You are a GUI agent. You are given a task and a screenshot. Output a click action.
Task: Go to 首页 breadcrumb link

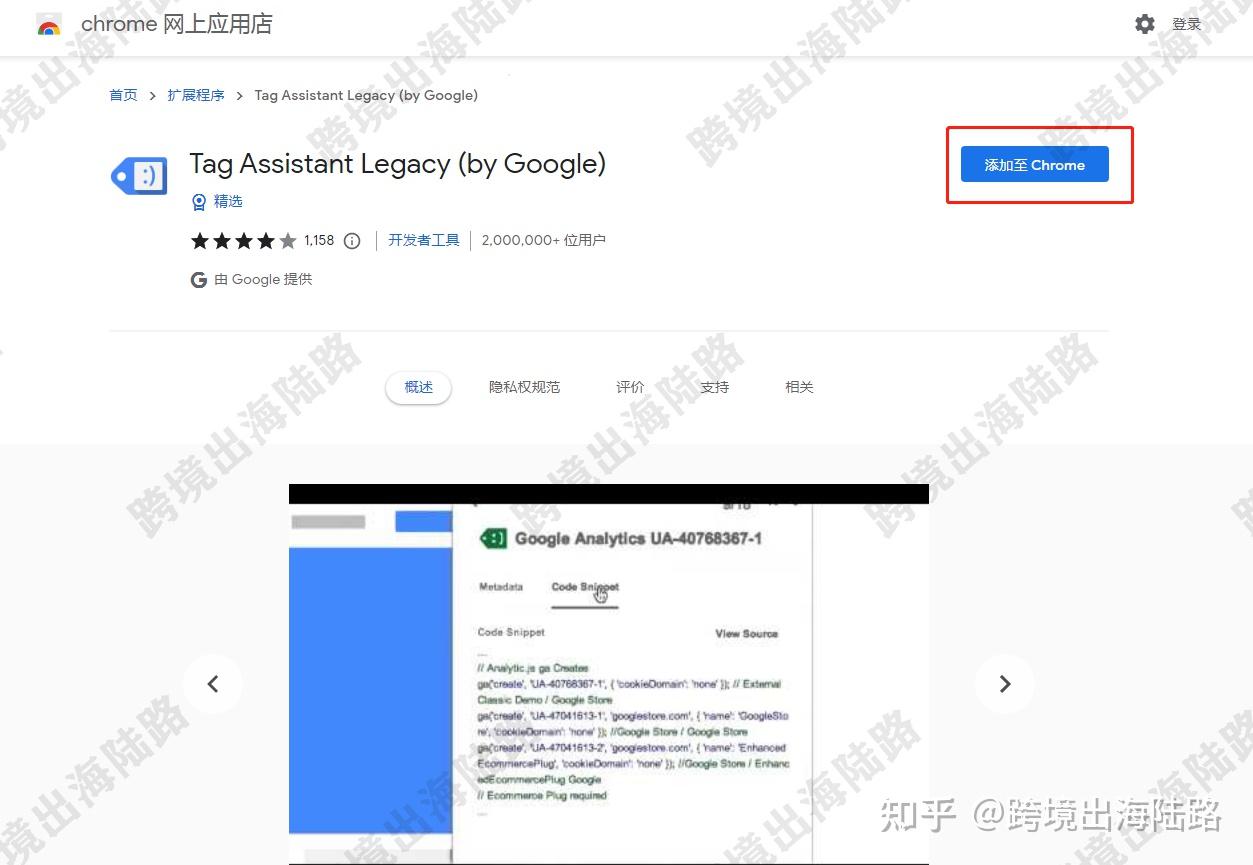point(123,95)
